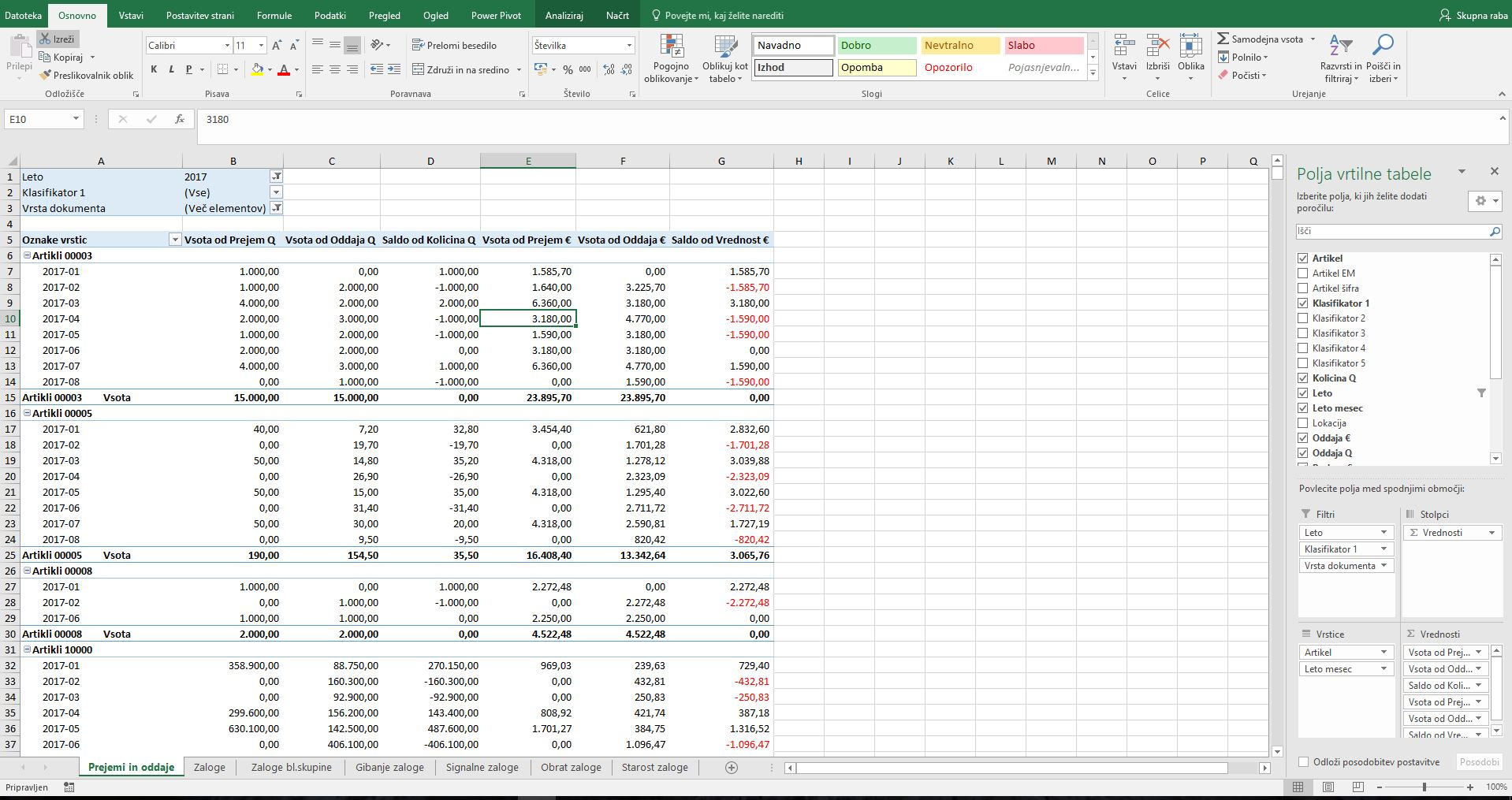The width and height of the screenshot is (1512, 800).
Task: Open the Leto filter dropdown in cell B1
Action: coord(276,177)
